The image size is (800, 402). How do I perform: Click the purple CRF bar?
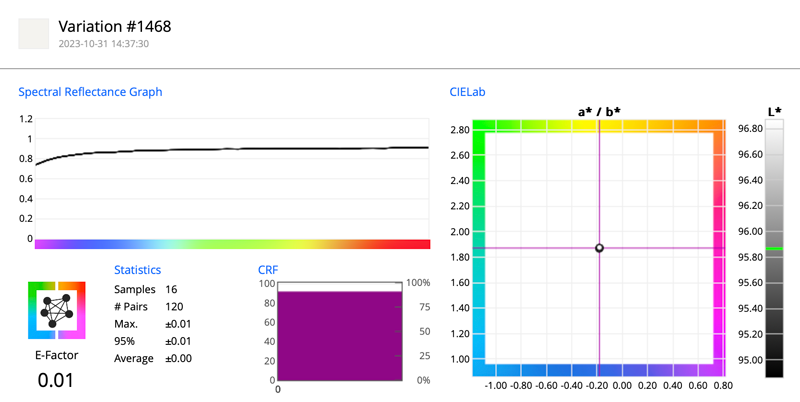340,336
